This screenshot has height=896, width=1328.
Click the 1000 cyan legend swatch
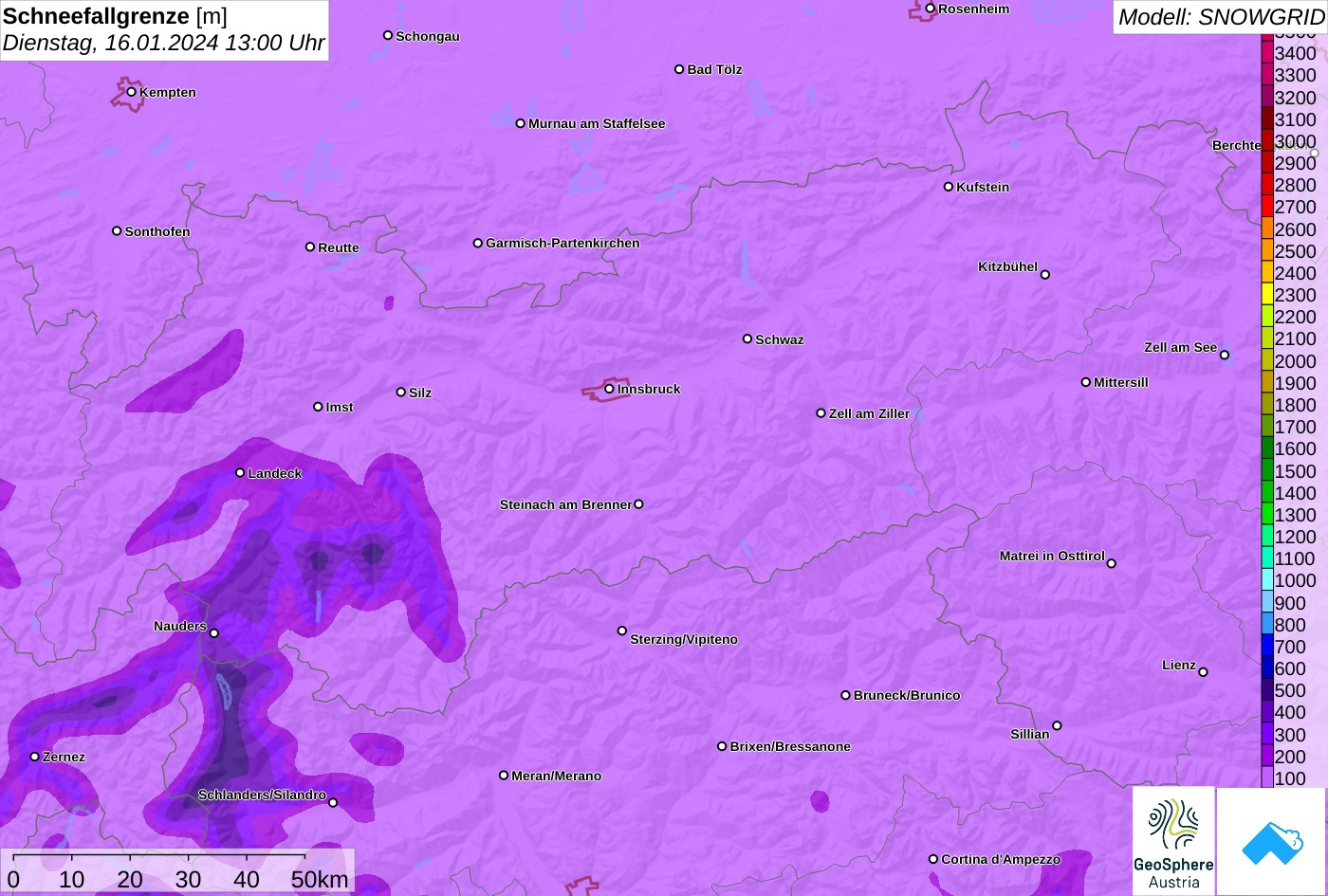click(x=1267, y=580)
